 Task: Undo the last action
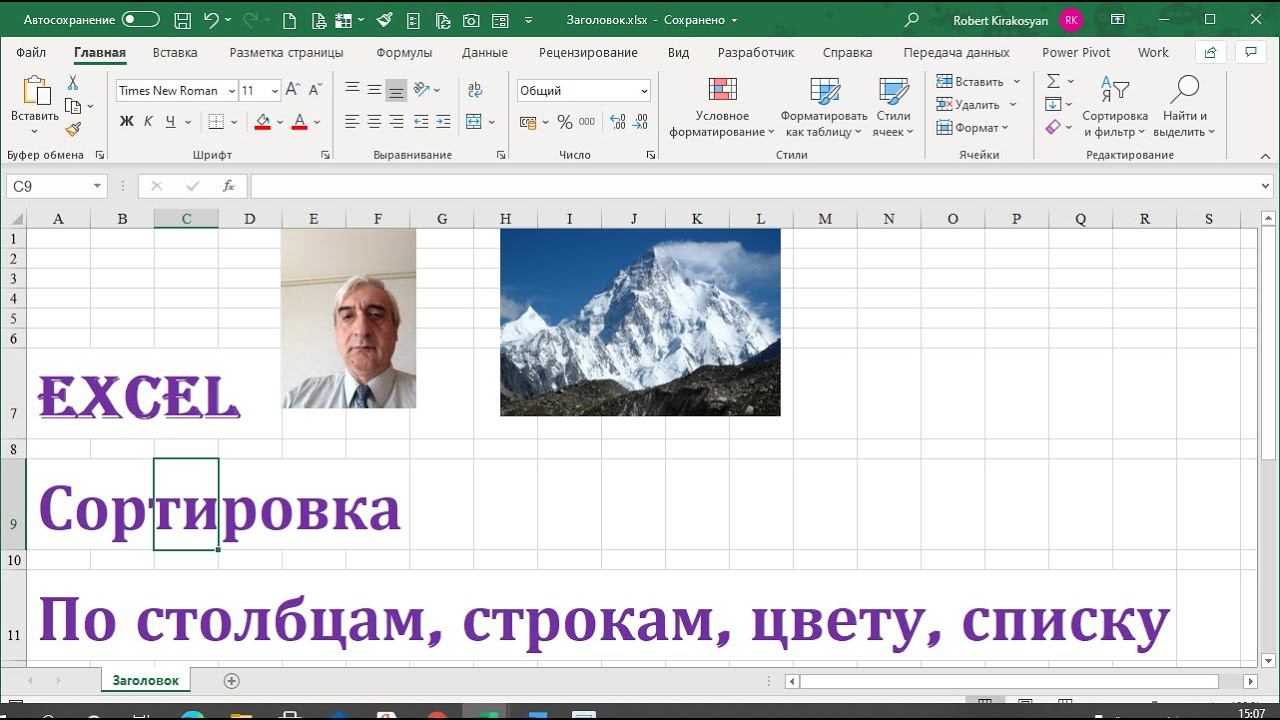pos(211,20)
